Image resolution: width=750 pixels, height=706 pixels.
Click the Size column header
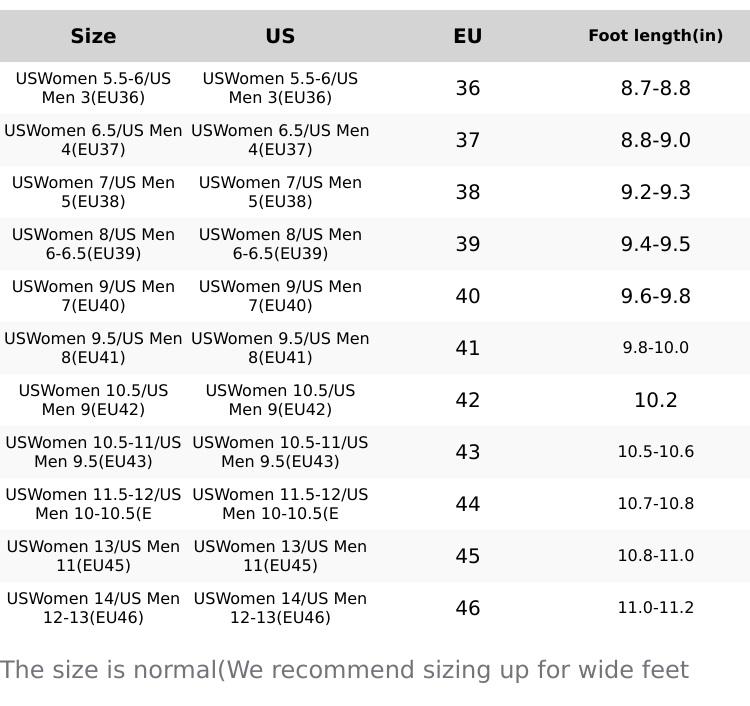coord(93,36)
